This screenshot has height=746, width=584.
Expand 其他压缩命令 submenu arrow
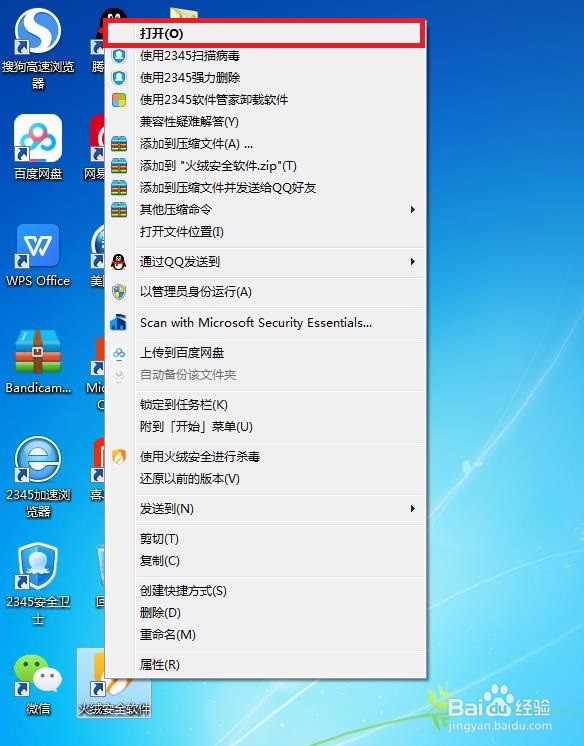[413, 209]
